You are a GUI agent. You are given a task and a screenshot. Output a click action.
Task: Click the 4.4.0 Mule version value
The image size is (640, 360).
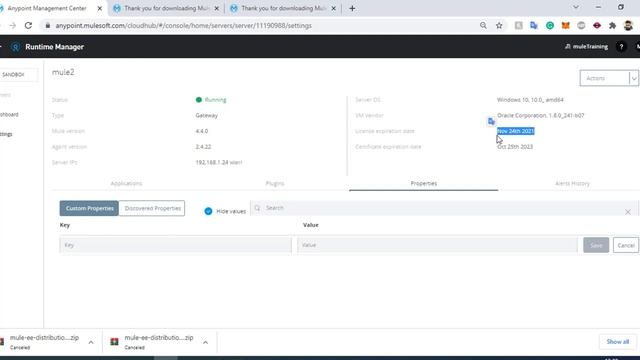(x=202, y=131)
